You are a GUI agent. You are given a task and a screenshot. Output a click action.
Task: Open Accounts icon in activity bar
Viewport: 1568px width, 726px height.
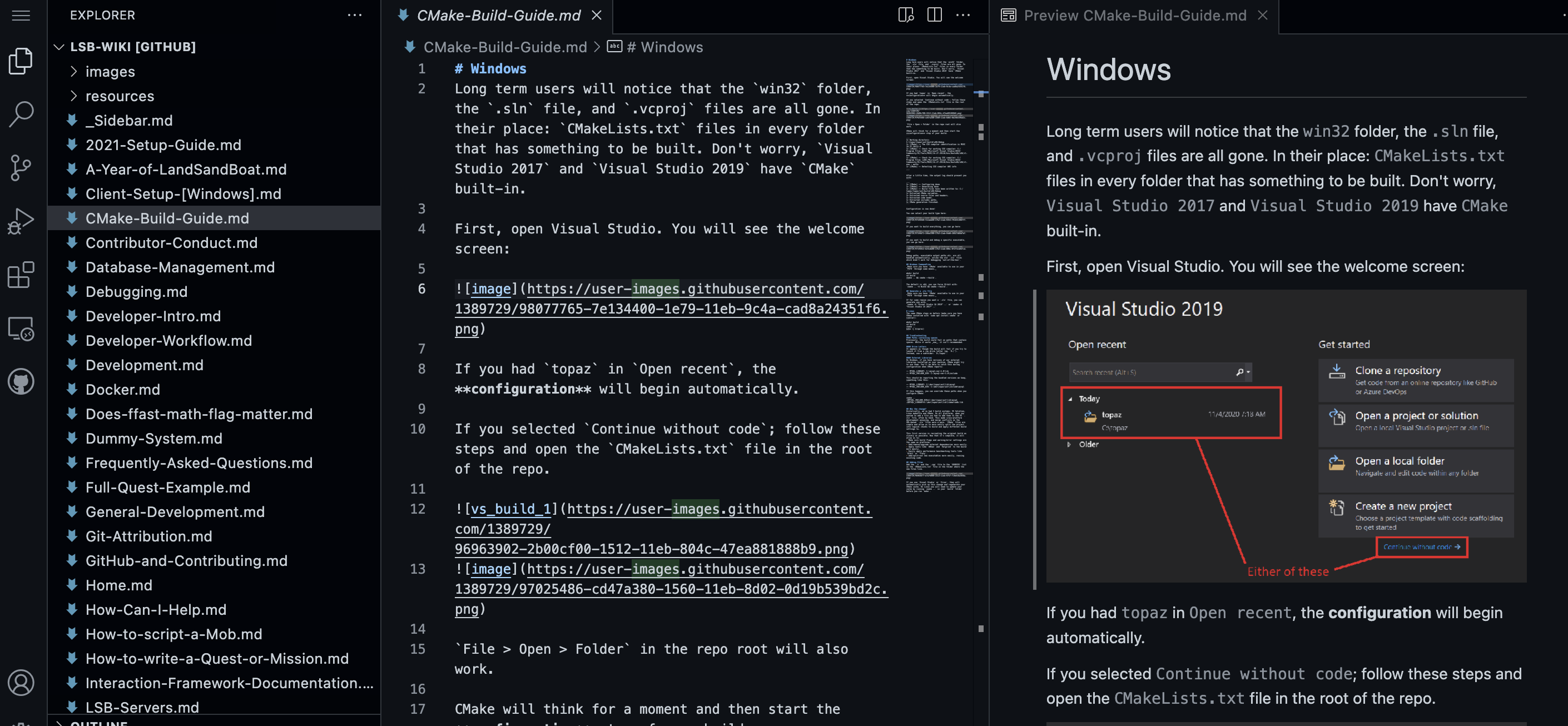21,682
